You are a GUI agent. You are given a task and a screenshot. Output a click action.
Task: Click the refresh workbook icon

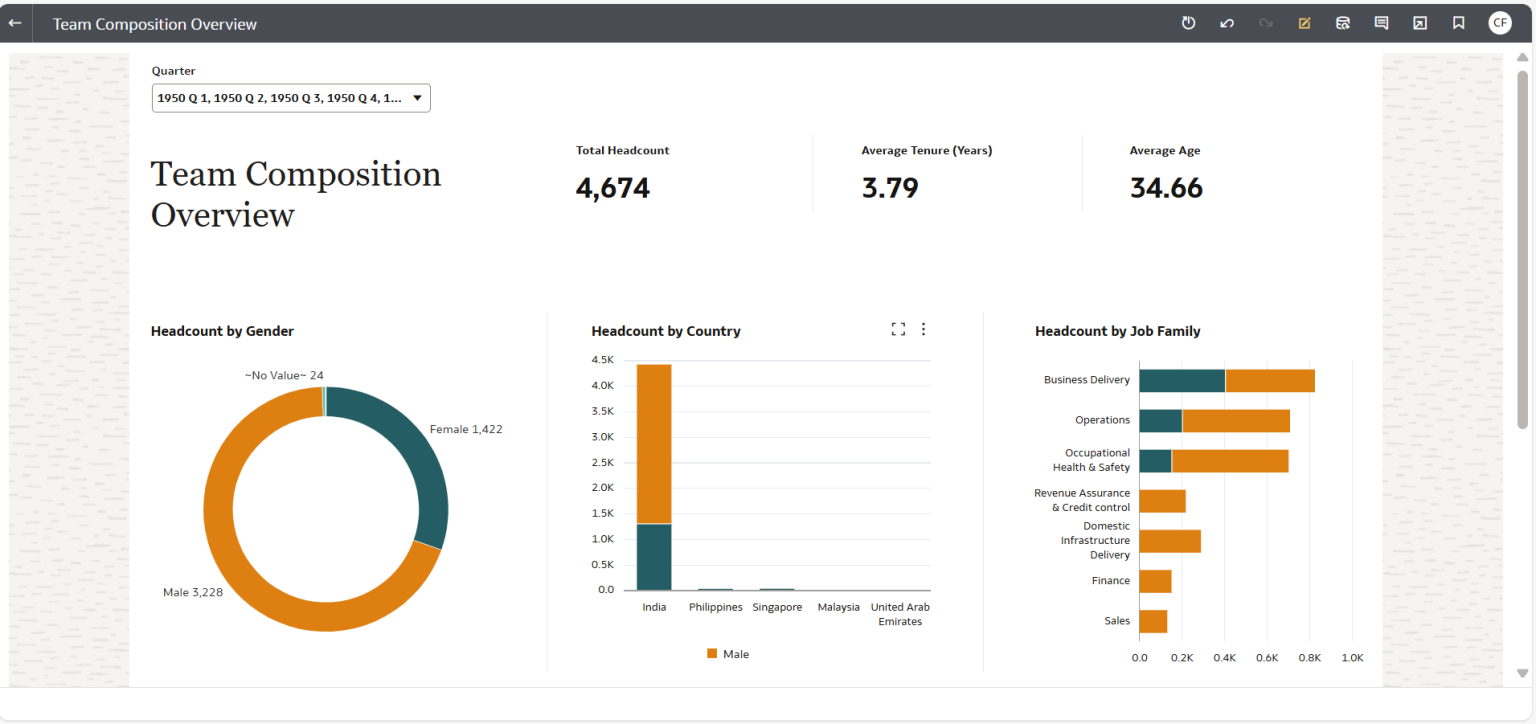1188,22
